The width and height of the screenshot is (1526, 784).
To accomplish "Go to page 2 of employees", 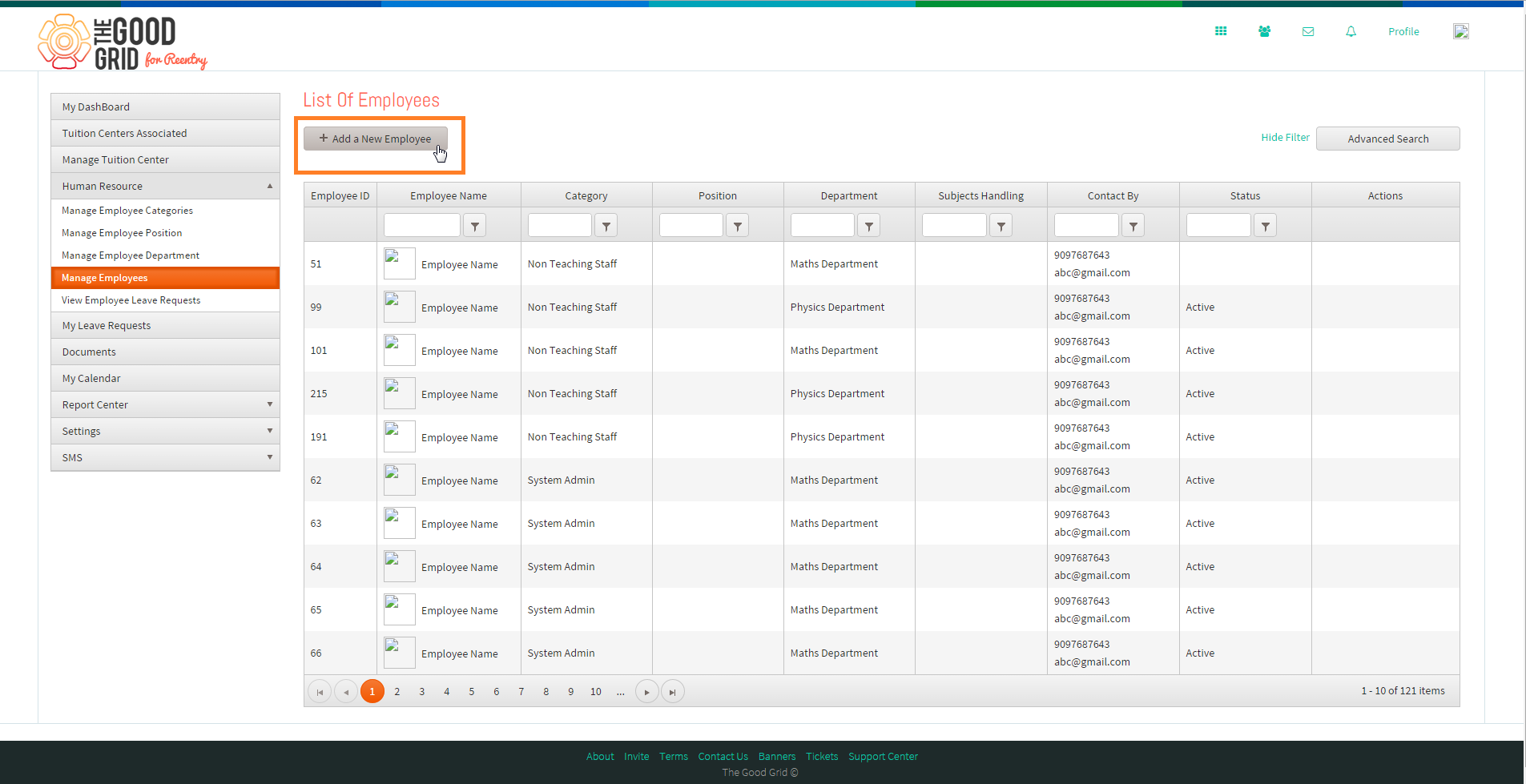I will click(397, 692).
